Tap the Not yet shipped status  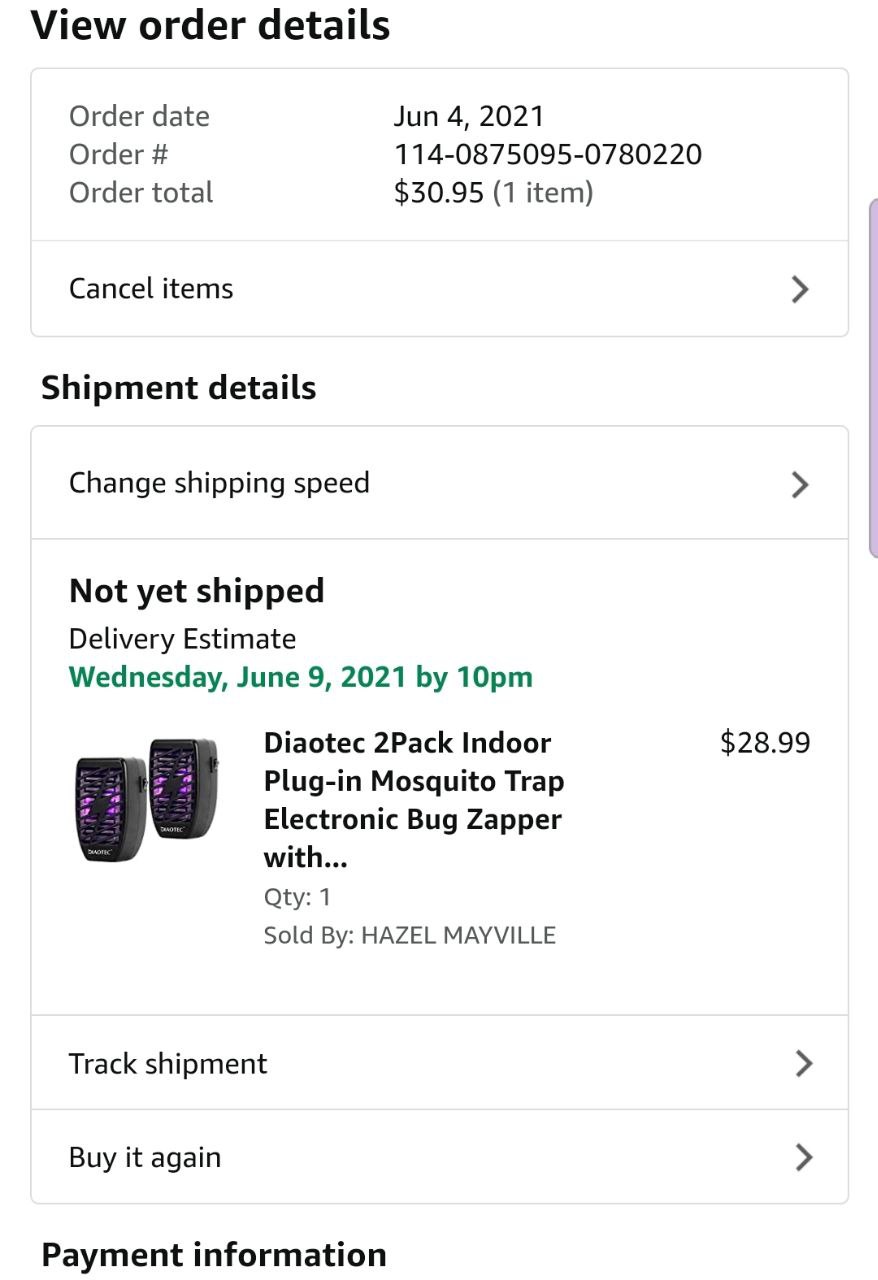(197, 591)
